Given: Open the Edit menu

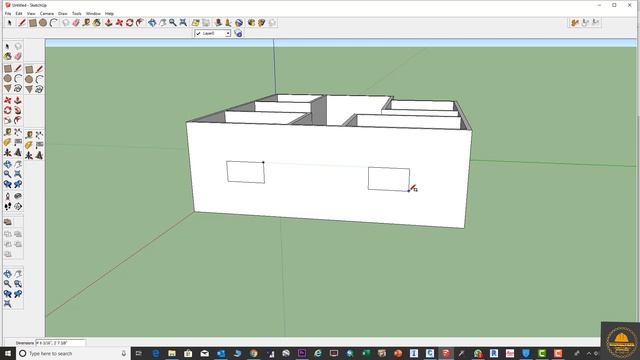Looking at the screenshot, I should [19, 13].
